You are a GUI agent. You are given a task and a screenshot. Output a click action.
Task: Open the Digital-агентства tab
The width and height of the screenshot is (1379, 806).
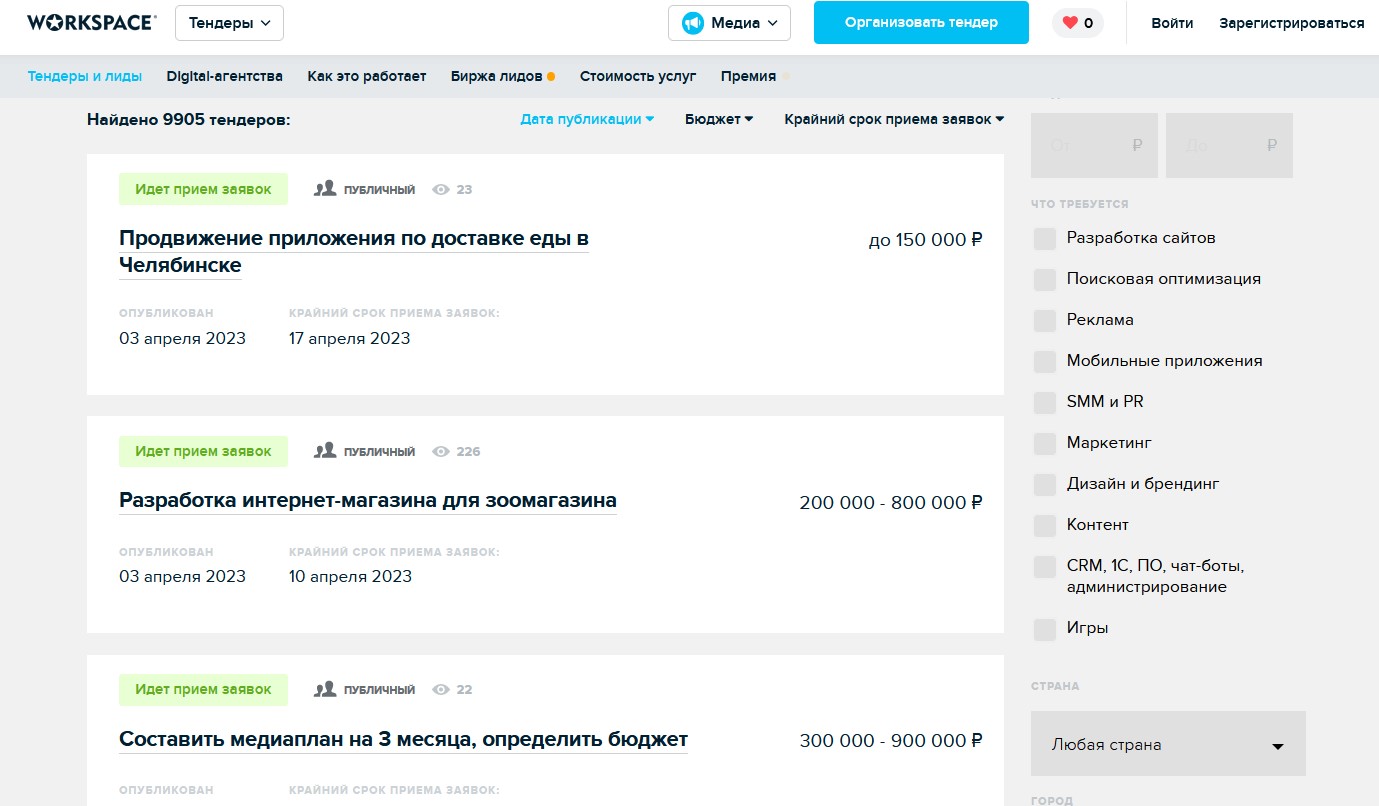[224, 76]
